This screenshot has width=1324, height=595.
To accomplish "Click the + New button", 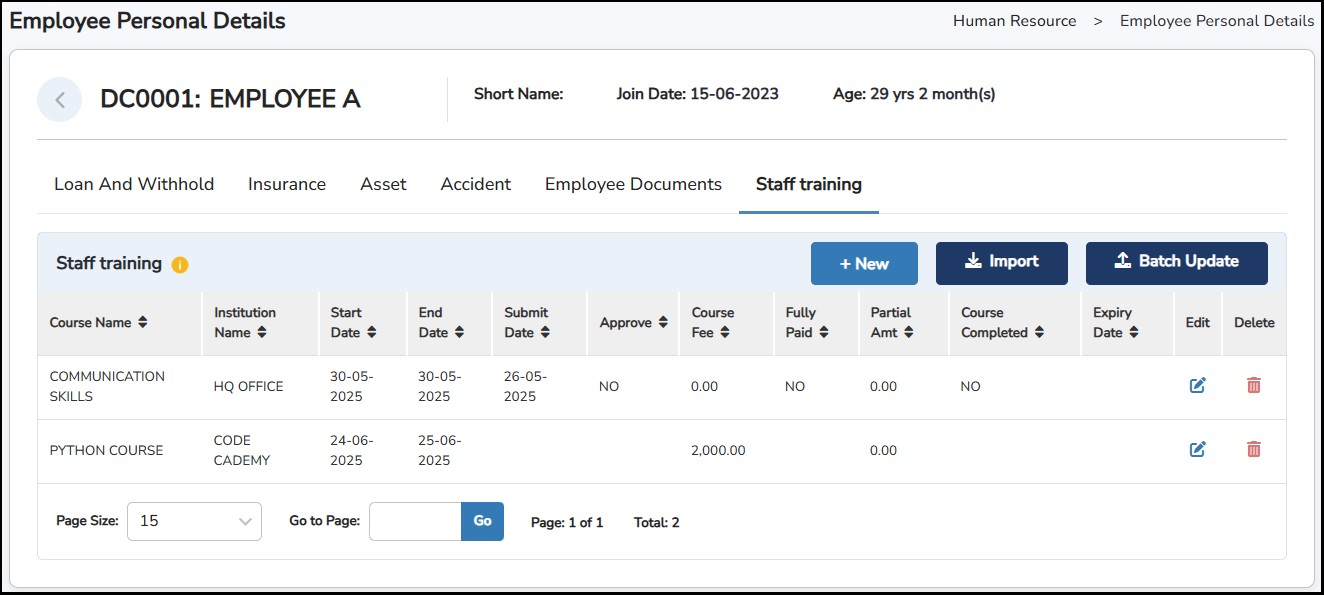I will (x=864, y=264).
